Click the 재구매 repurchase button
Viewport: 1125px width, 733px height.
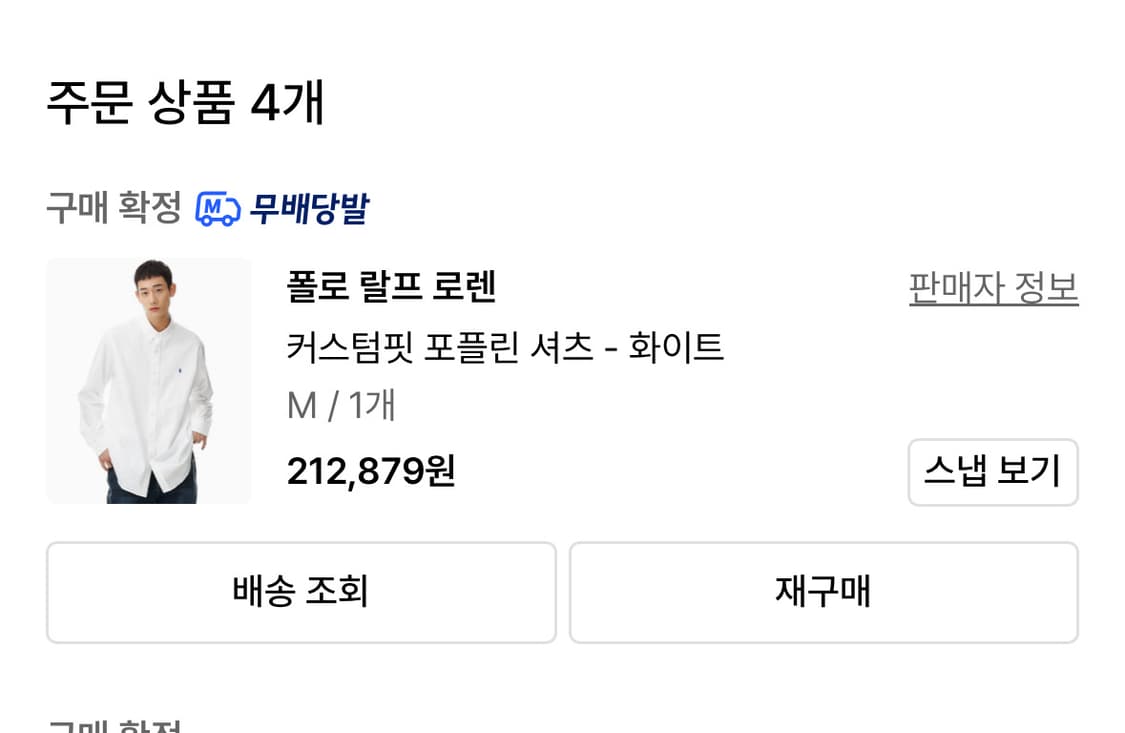[823, 592]
